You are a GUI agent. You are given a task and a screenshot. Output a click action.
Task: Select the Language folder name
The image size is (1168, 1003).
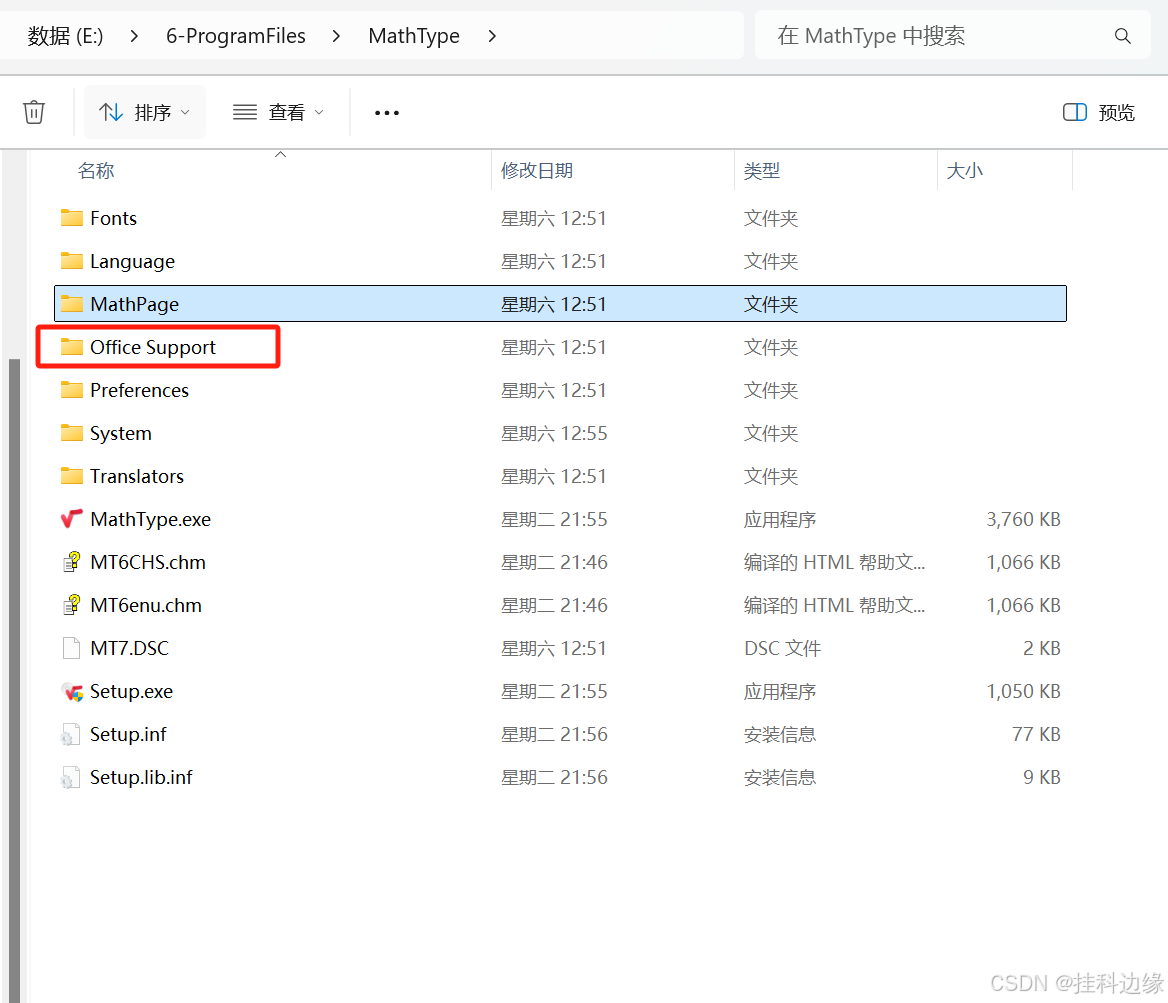(133, 262)
